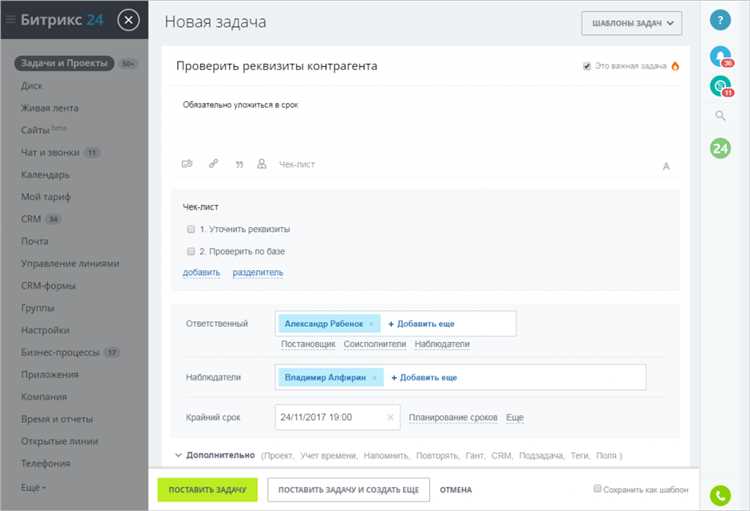This screenshot has width=750, height=511.
Task: Click the insert link icon
Action: [x=213, y=164]
